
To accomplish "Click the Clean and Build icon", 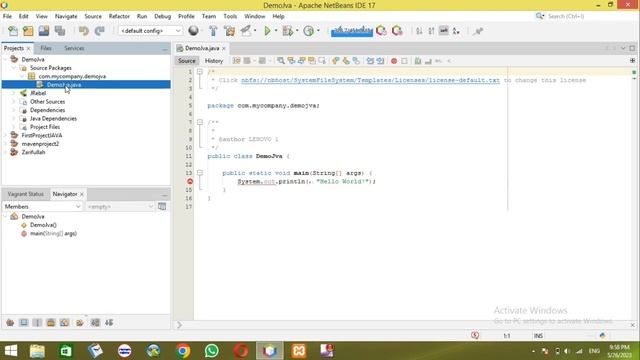I will pyautogui.click(x=229, y=31).
